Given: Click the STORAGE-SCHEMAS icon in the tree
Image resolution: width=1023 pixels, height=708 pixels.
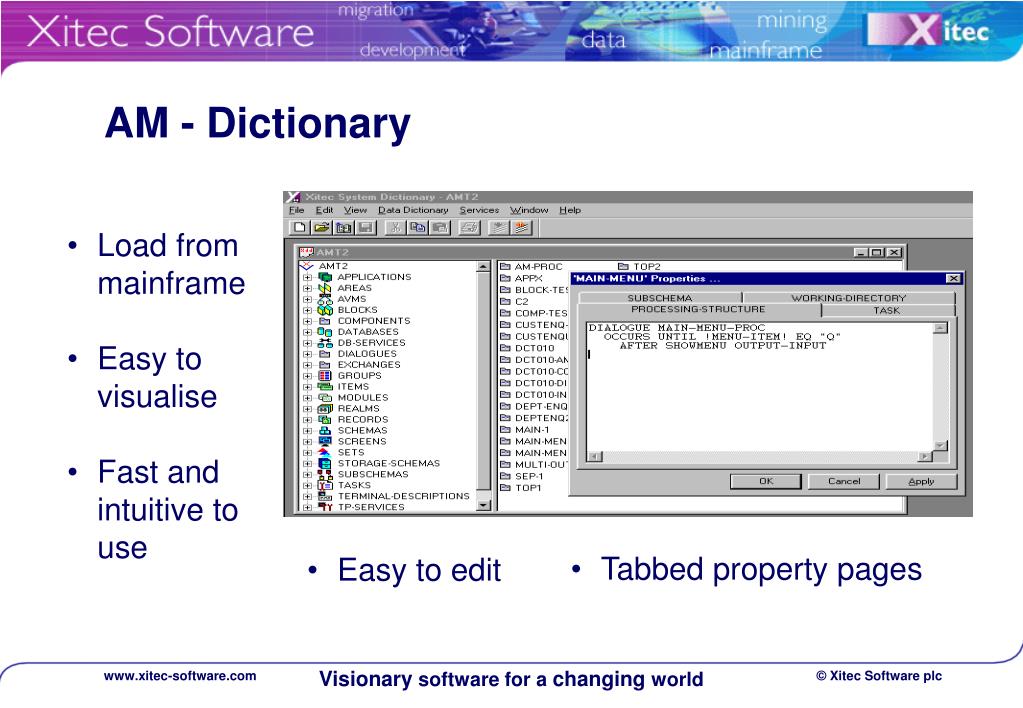Looking at the screenshot, I should pyautogui.click(x=325, y=463).
